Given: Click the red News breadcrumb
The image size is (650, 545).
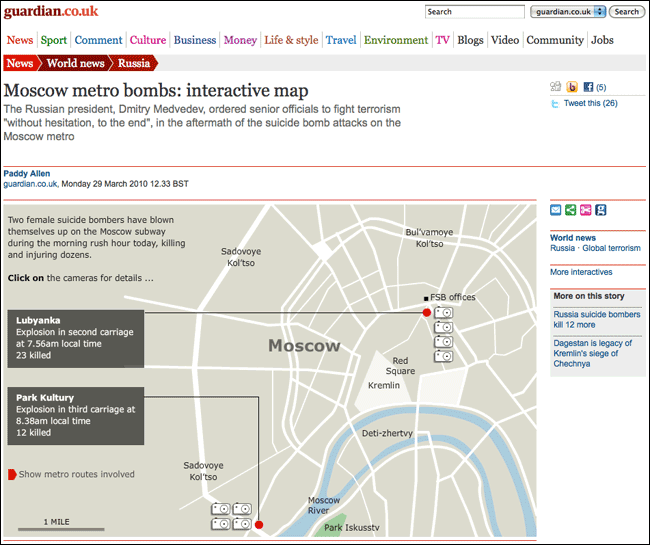Looking at the screenshot, I should coord(20,63).
